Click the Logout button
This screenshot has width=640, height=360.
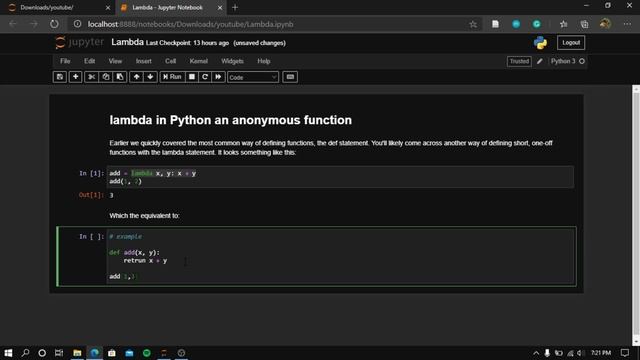pos(571,42)
